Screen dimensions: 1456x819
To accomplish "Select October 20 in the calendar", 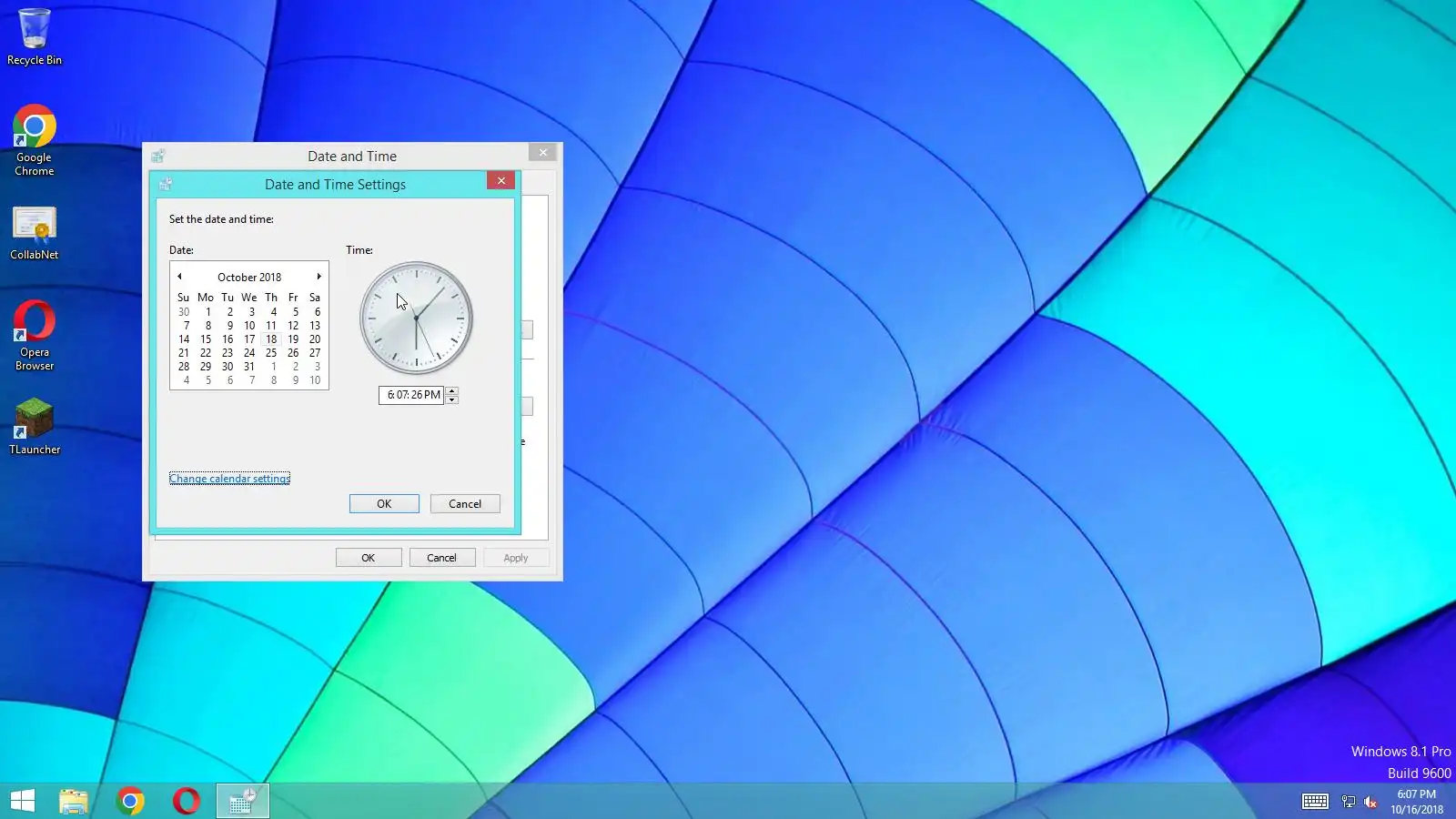I will click(x=315, y=339).
